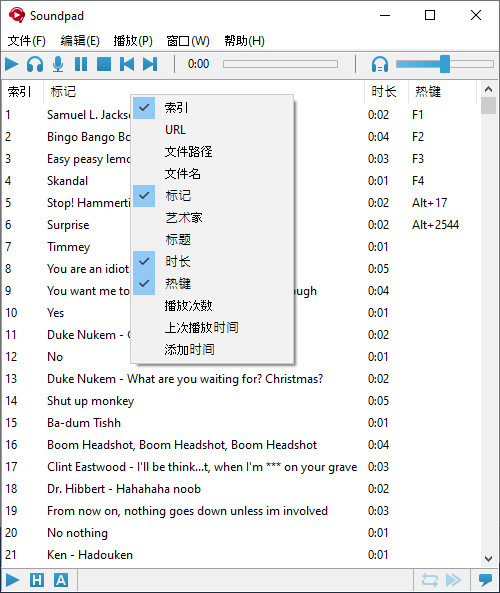
Task: Sort by the 索引 column header
Action: point(23,92)
